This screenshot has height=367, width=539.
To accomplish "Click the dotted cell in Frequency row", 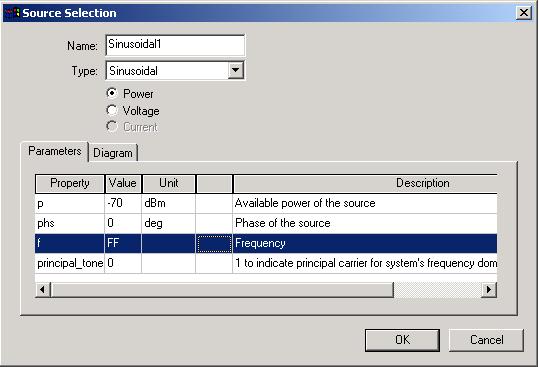I will coord(214,244).
